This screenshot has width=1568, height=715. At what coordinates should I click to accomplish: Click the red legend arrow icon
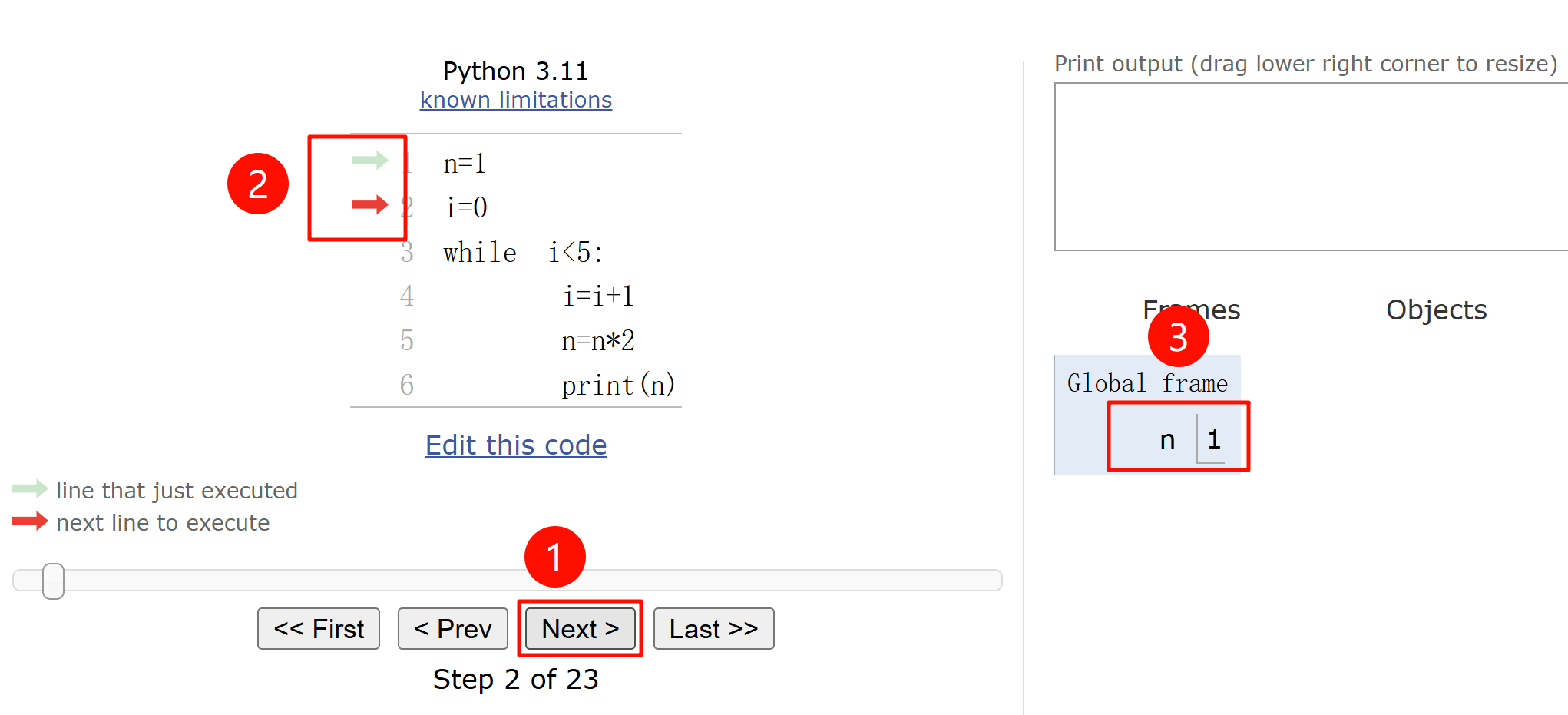(30, 521)
